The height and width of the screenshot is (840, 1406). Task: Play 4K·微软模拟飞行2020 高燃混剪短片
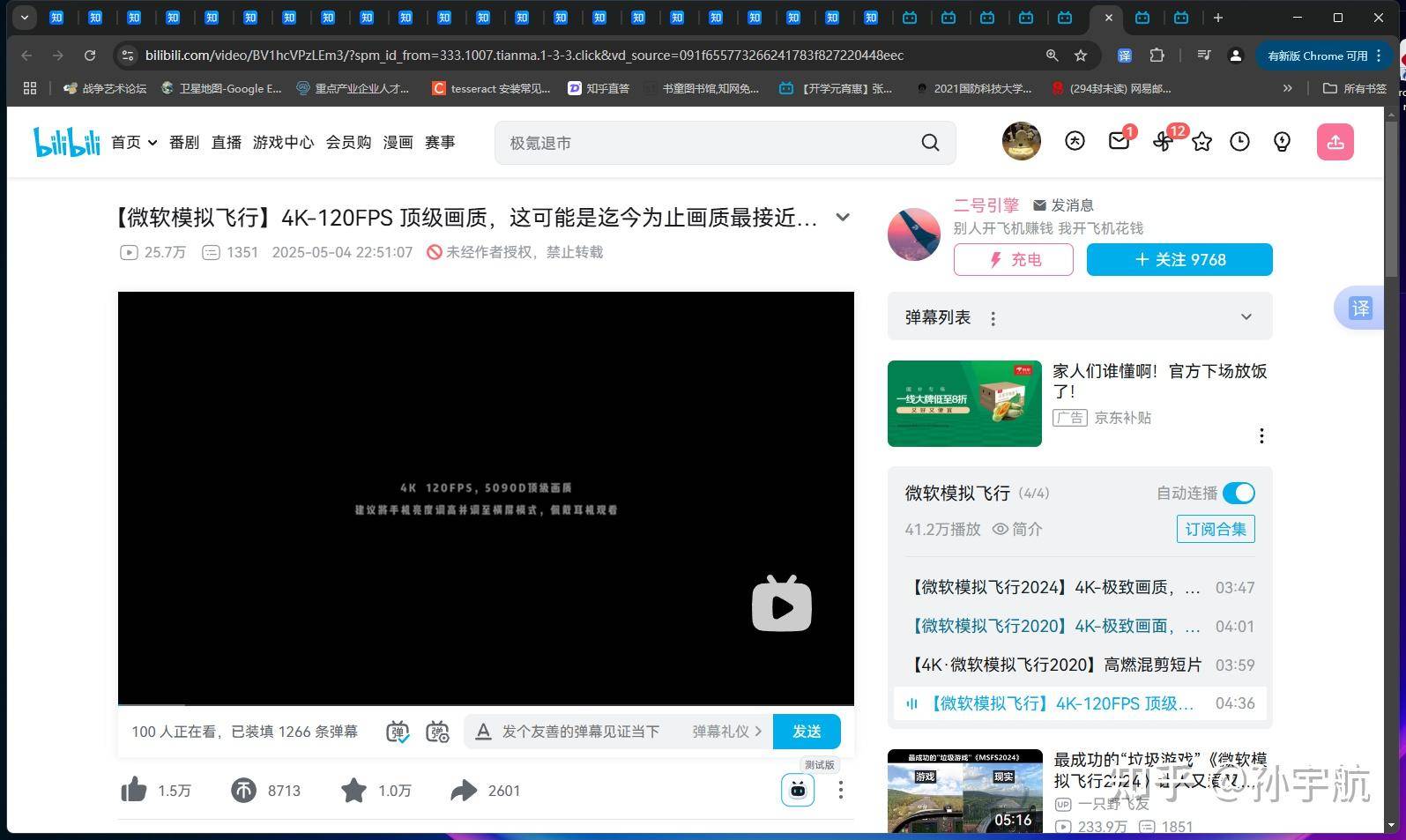[1080, 665]
